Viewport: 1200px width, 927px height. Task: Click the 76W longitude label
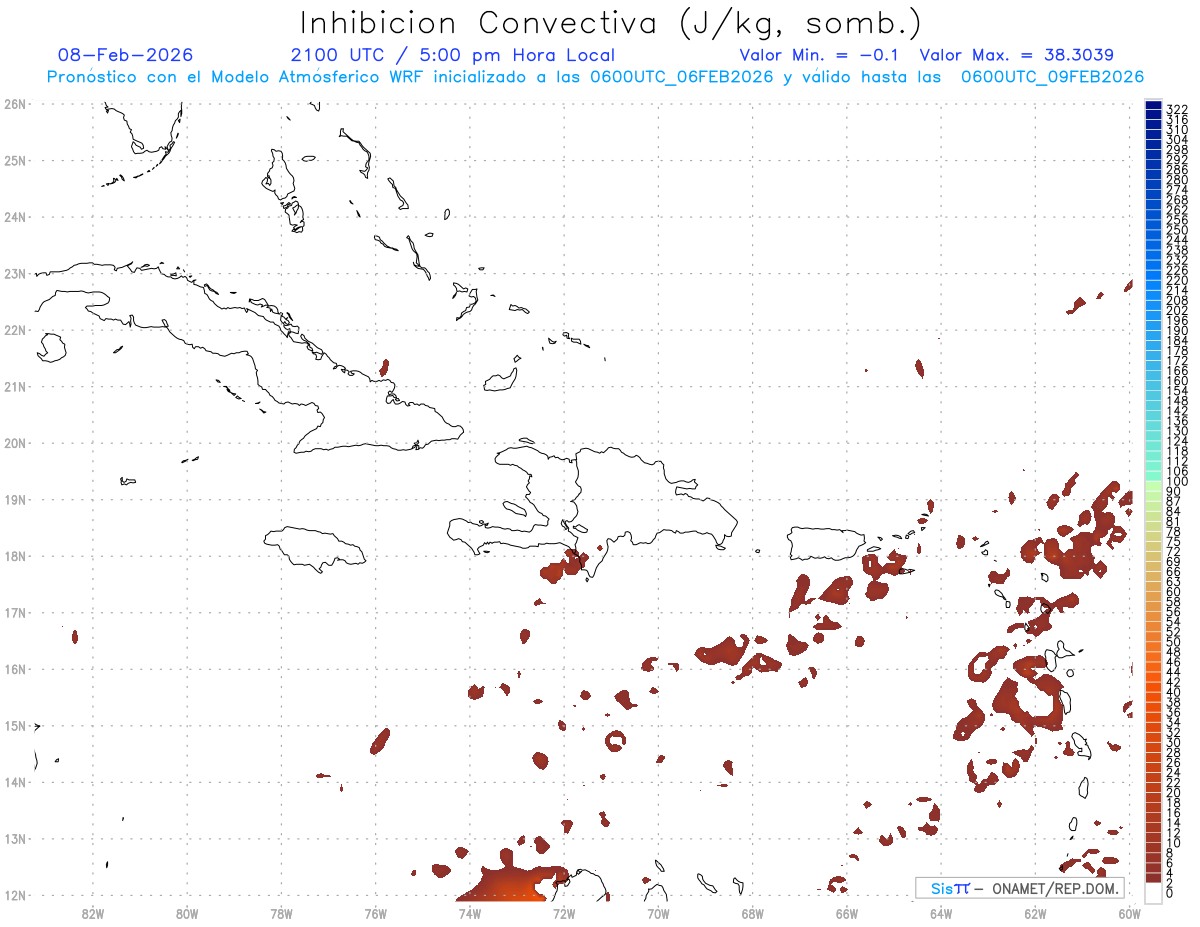coord(376,913)
